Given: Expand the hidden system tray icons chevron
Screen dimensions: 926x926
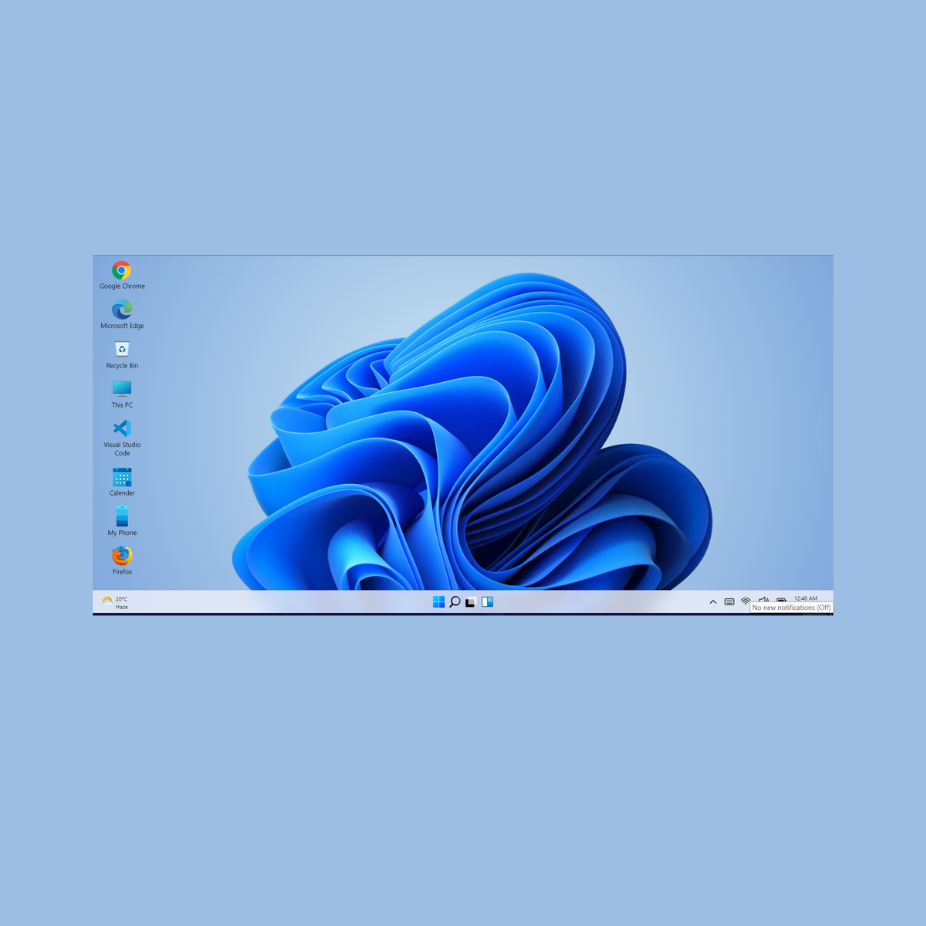Looking at the screenshot, I should click(713, 602).
